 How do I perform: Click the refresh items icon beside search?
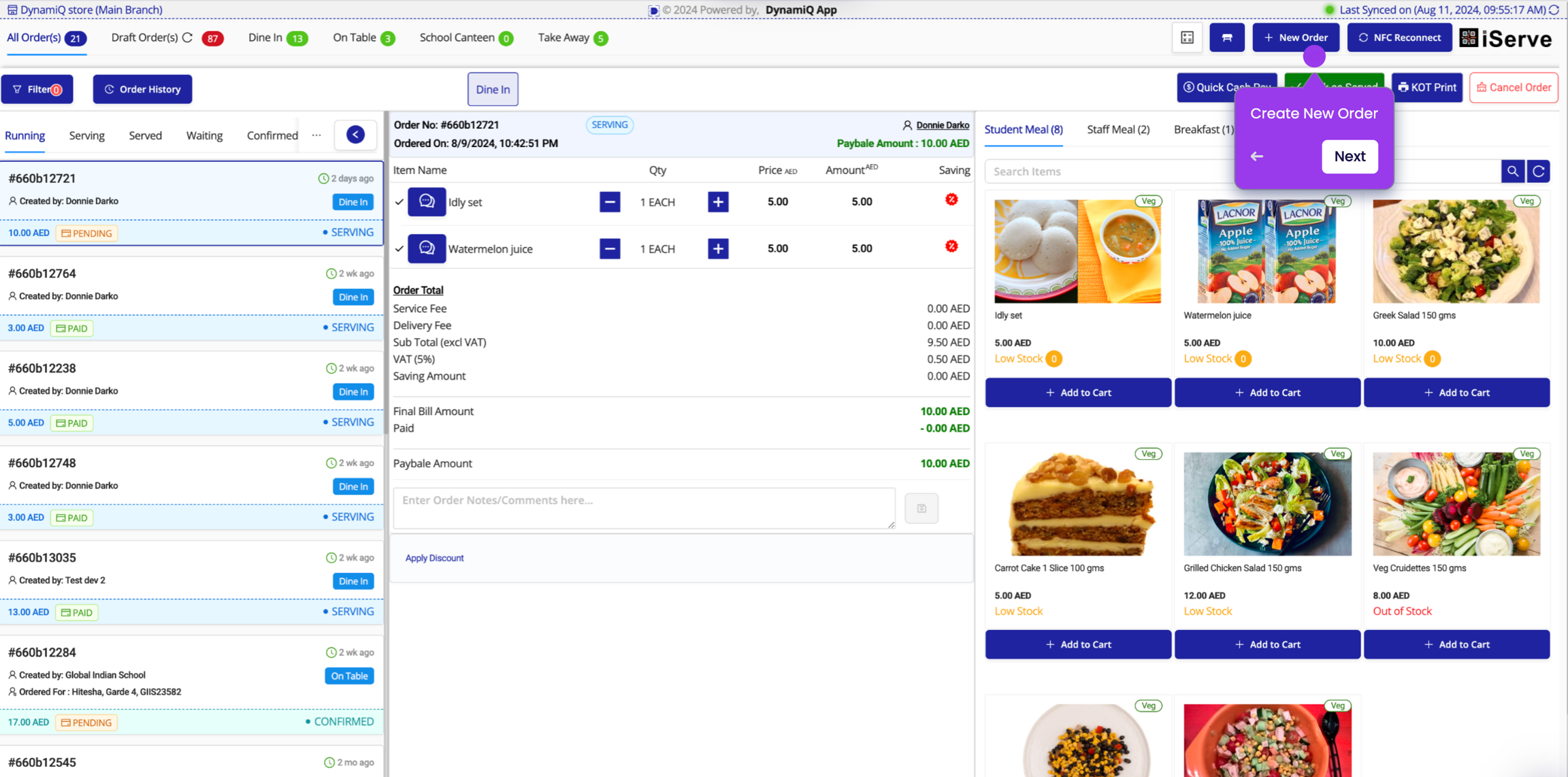coord(1538,171)
